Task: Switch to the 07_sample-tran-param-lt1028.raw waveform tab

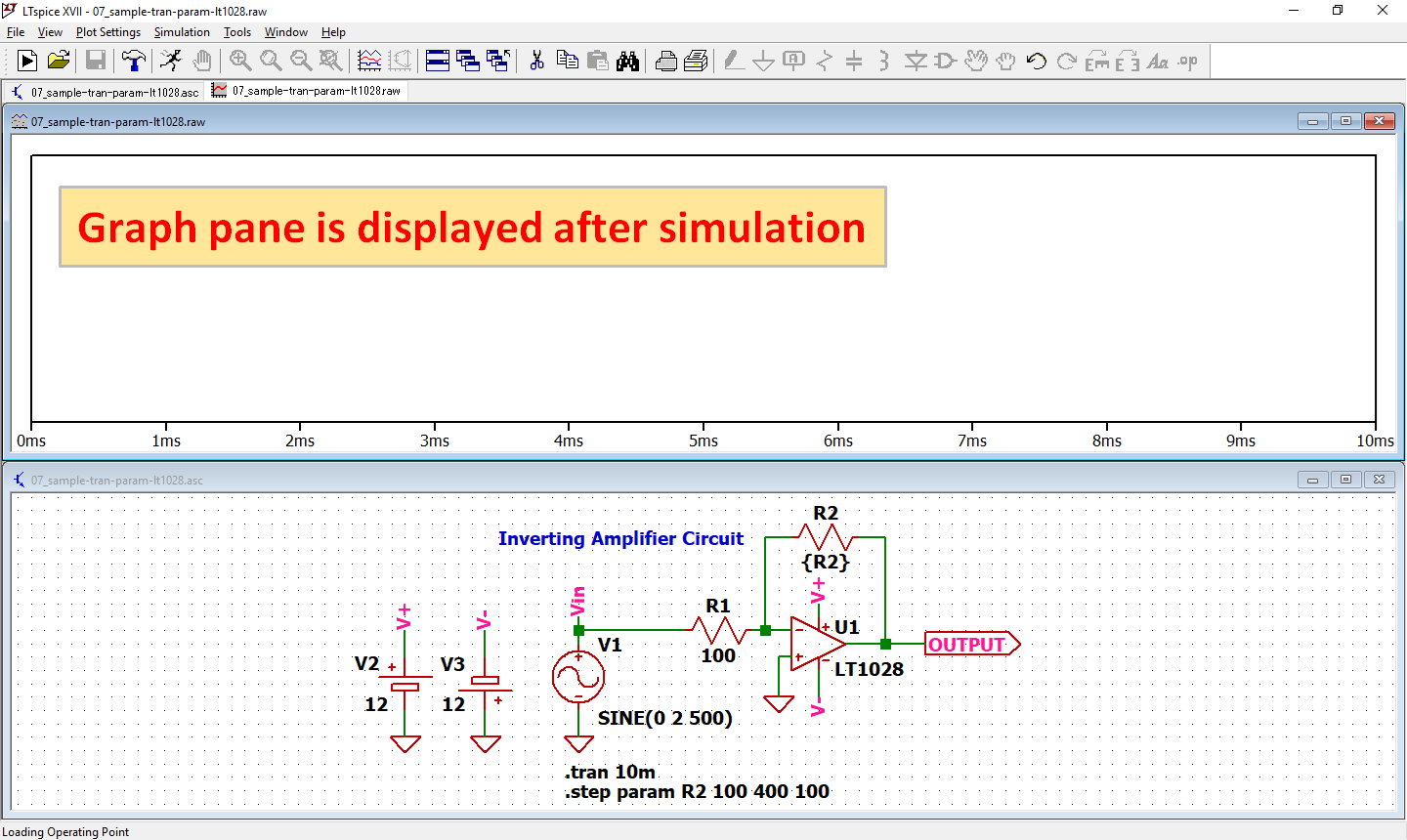Action: (308, 90)
